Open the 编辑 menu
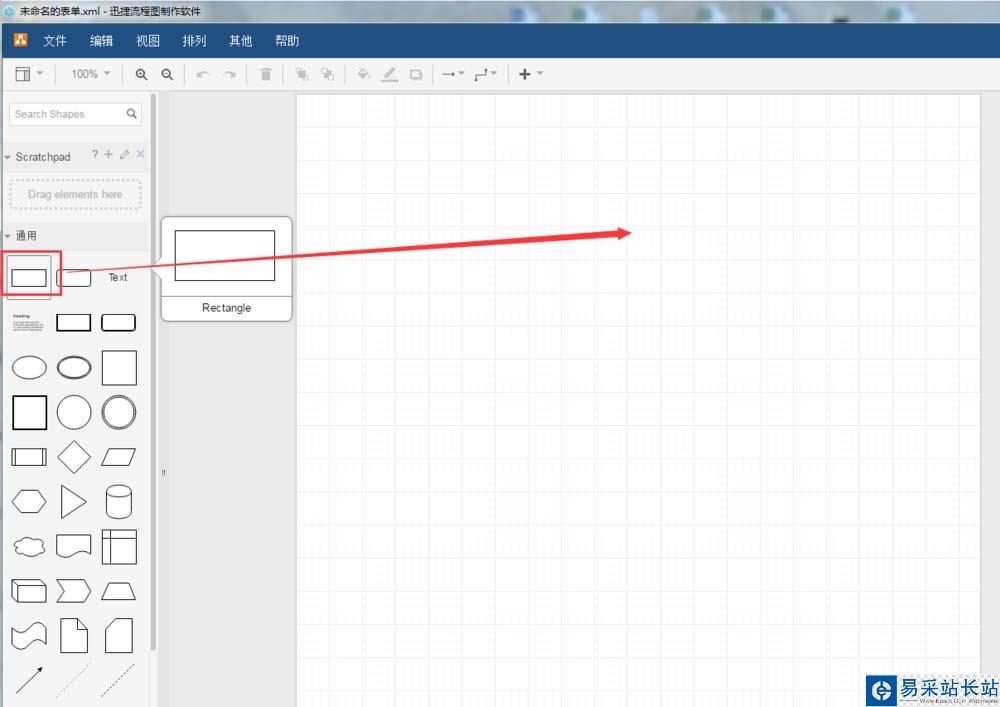Viewport: 1000px width, 707px height. 101,41
